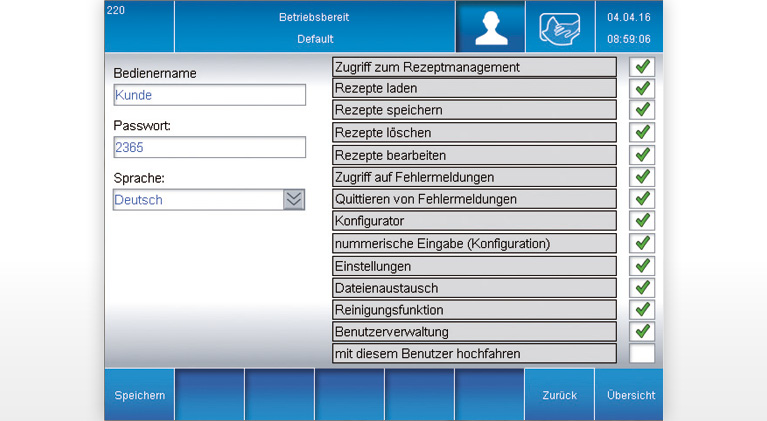This screenshot has height=421, width=767.
Task: Open the user profile icon in header
Action: [x=490, y=27]
